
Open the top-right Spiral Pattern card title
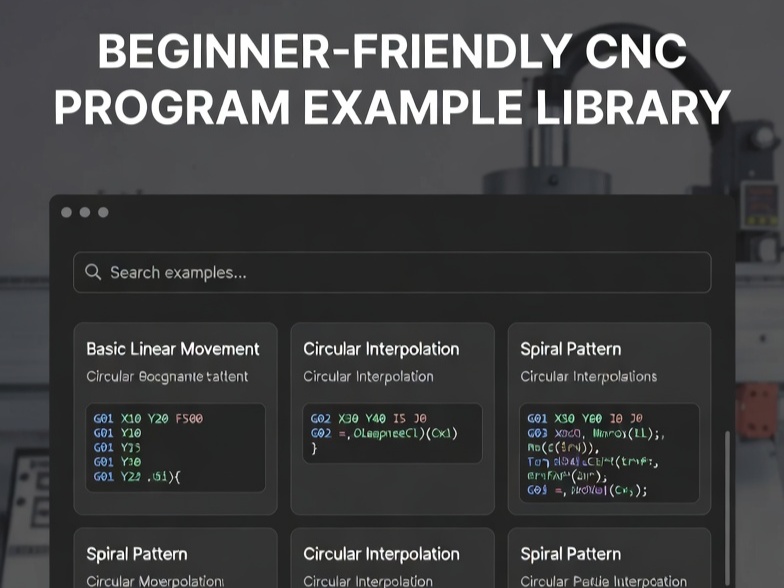(x=570, y=349)
